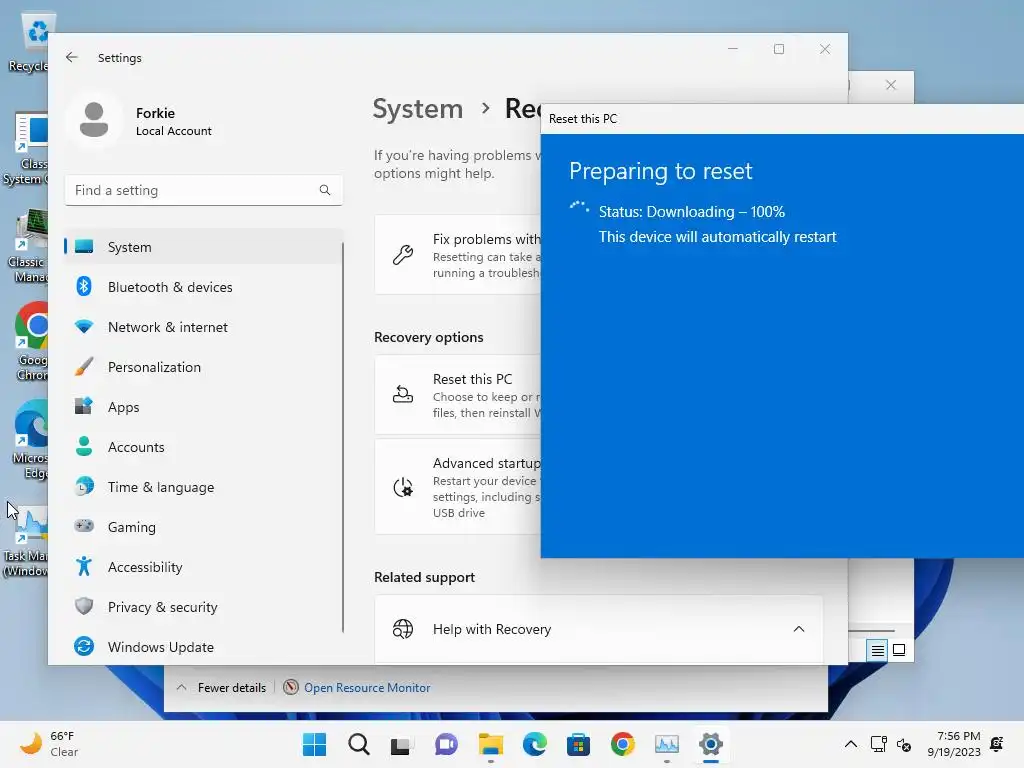Click the notification bell tray icon
The height and width of the screenshot is (768, 1024).
click(x=997, y=744)
